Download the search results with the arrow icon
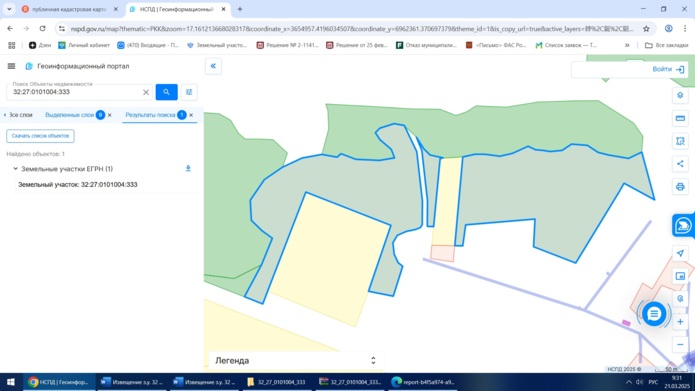 [x=188, y=168]
